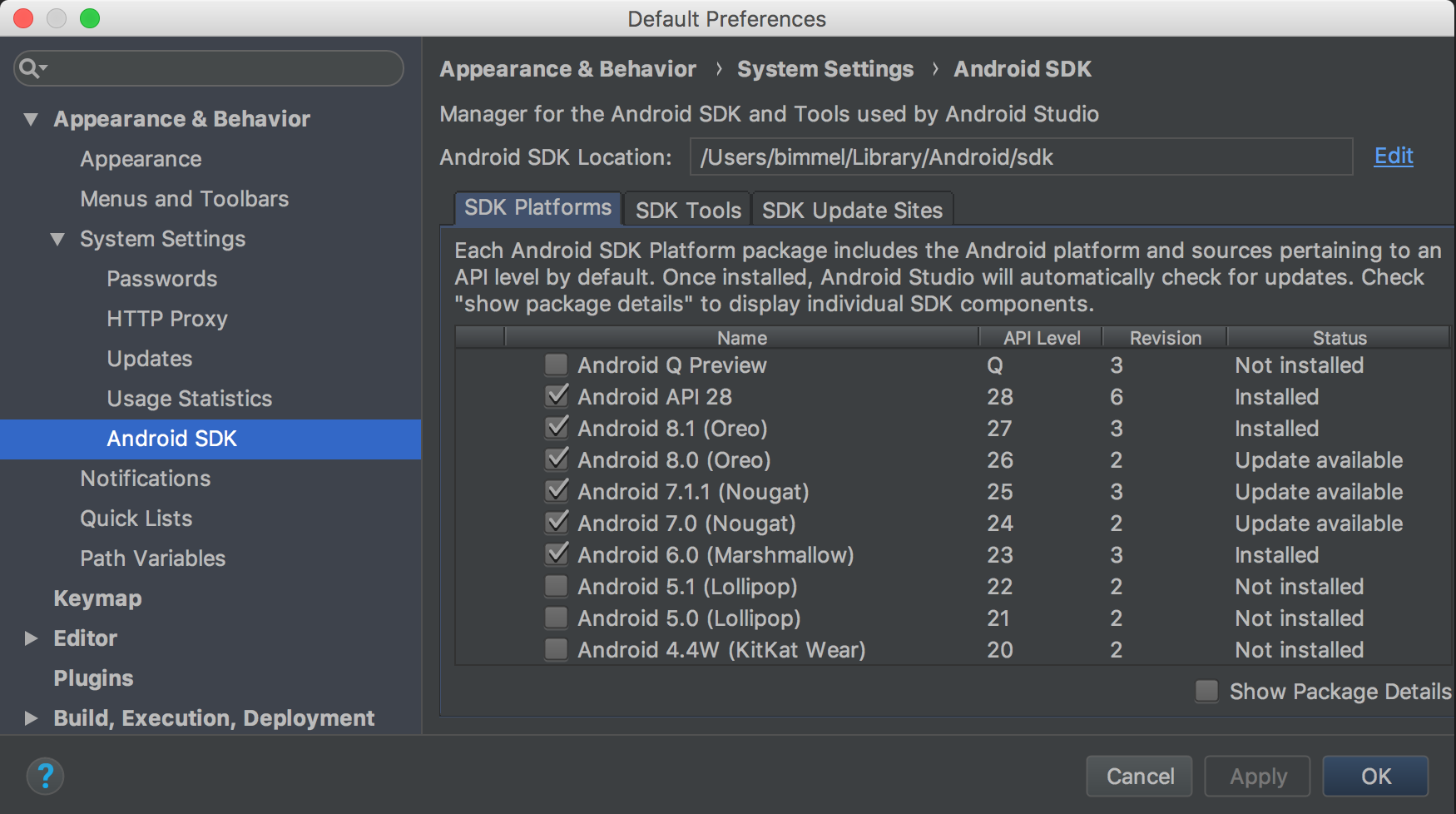Open help via question mark icon
The width and height of the screenshot is (1456, 814).
point(45,777)
